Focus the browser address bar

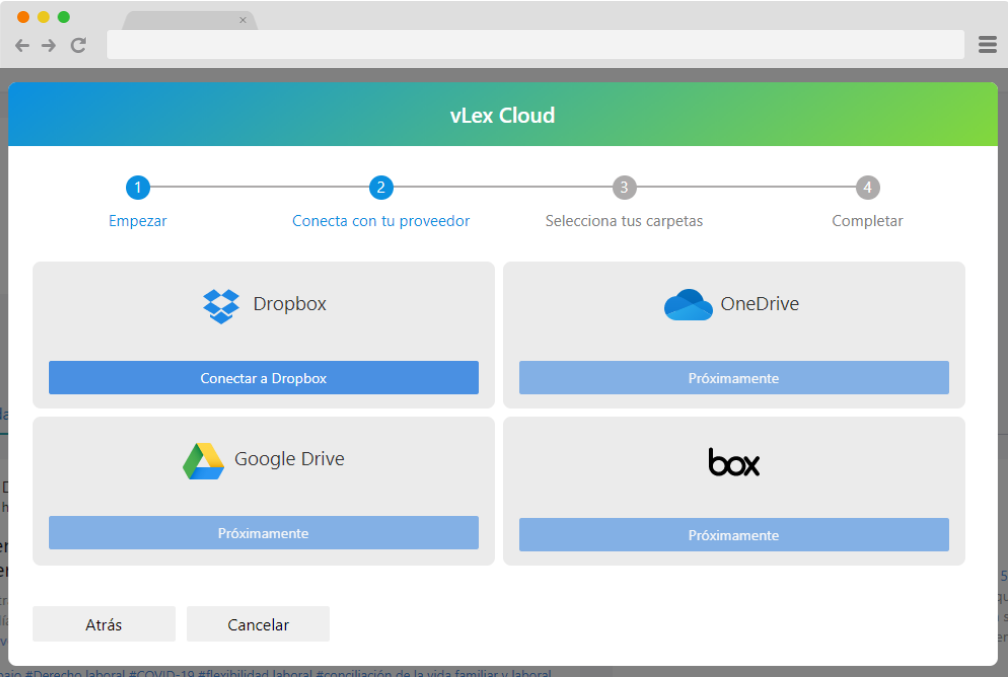[535, 44]
